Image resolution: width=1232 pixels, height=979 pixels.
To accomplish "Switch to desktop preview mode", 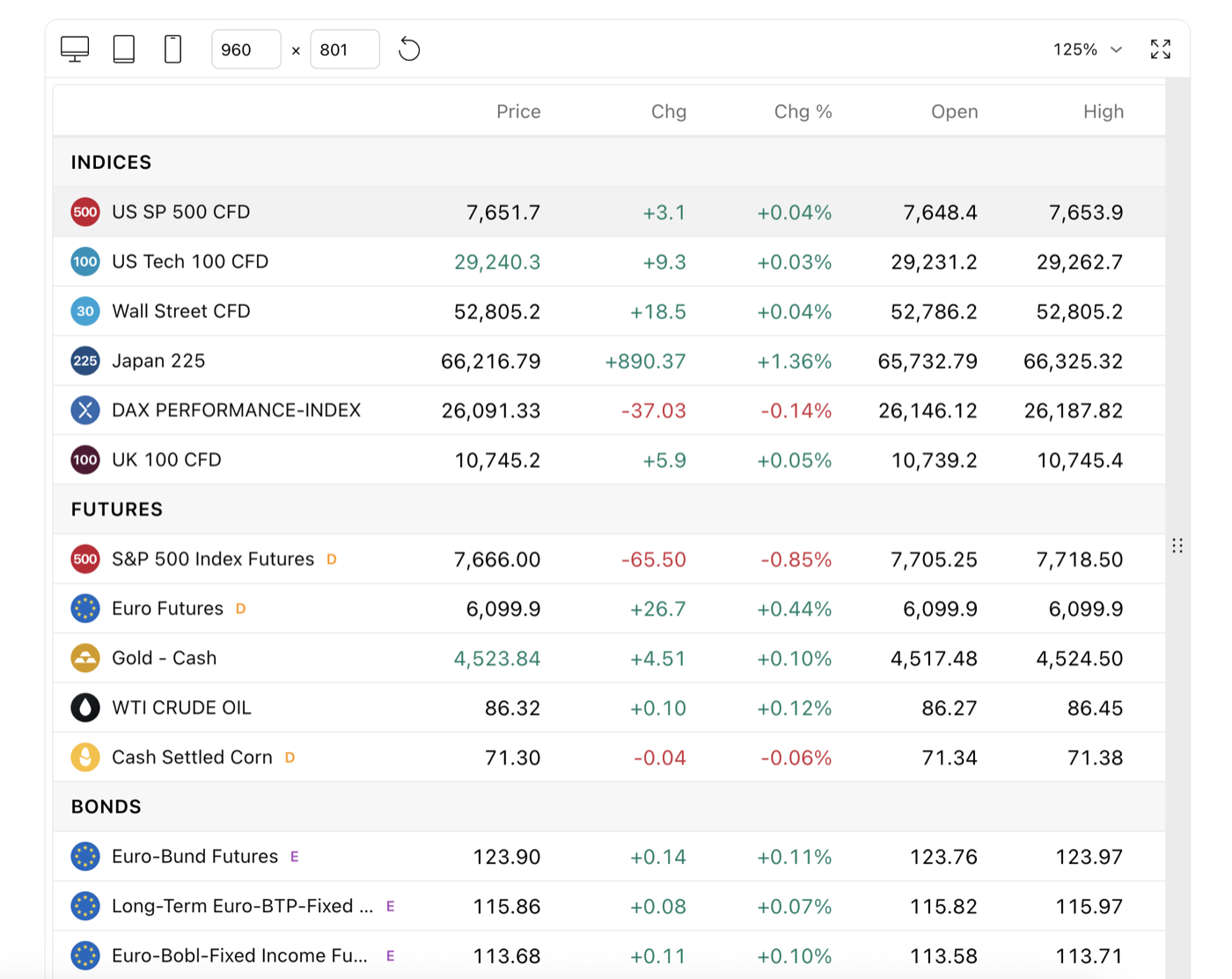I will coord(75,49).
